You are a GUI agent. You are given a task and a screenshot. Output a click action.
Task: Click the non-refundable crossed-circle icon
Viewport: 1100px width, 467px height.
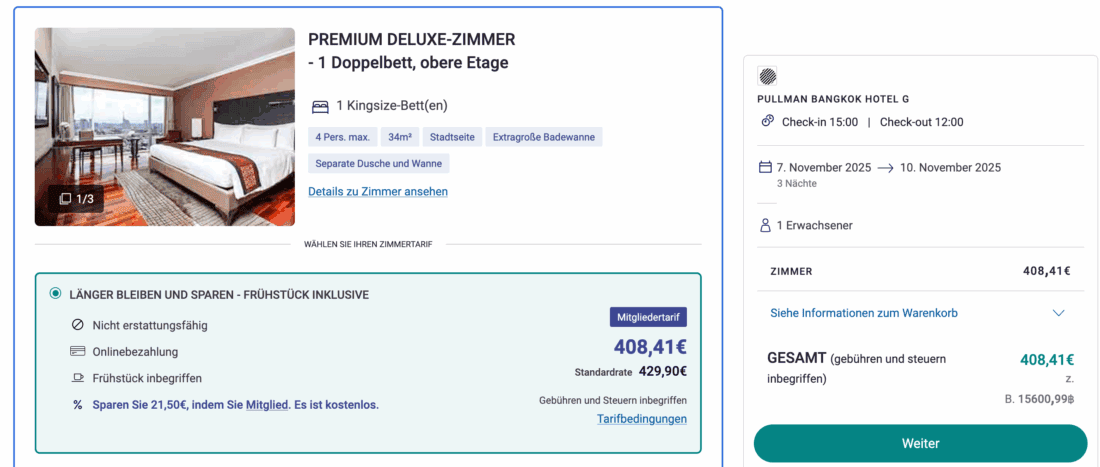point(78,325)
